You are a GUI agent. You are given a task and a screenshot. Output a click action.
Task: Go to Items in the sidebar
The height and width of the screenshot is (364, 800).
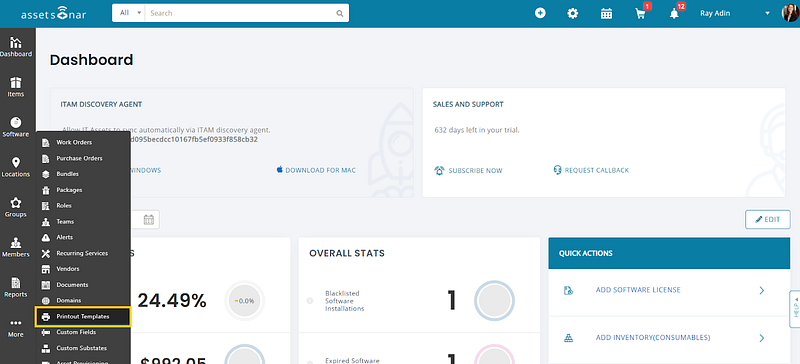(16, 87)
